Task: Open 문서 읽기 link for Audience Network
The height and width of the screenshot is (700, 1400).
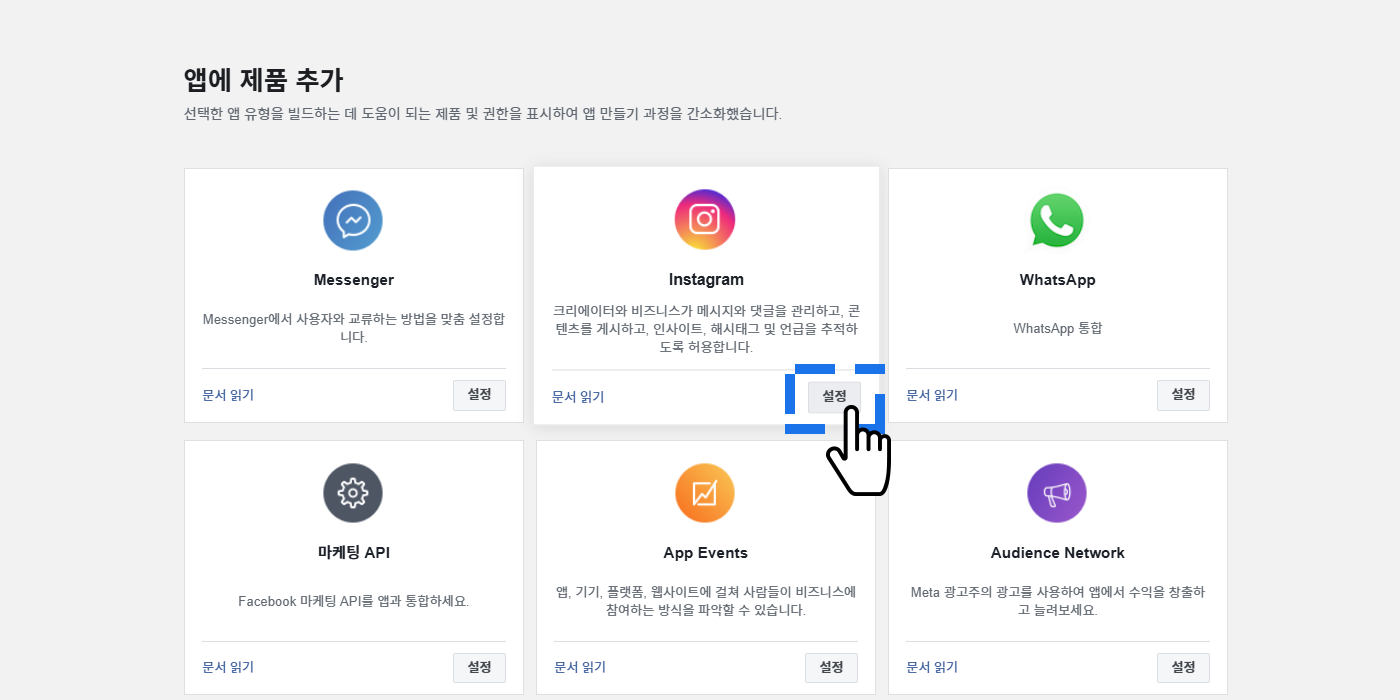Action: (932, 668)
